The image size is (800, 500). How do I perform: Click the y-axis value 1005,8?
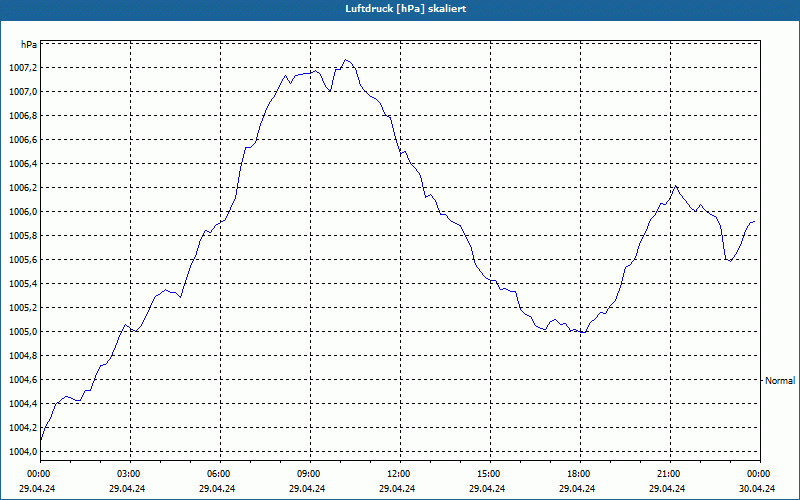coord(23,236)
